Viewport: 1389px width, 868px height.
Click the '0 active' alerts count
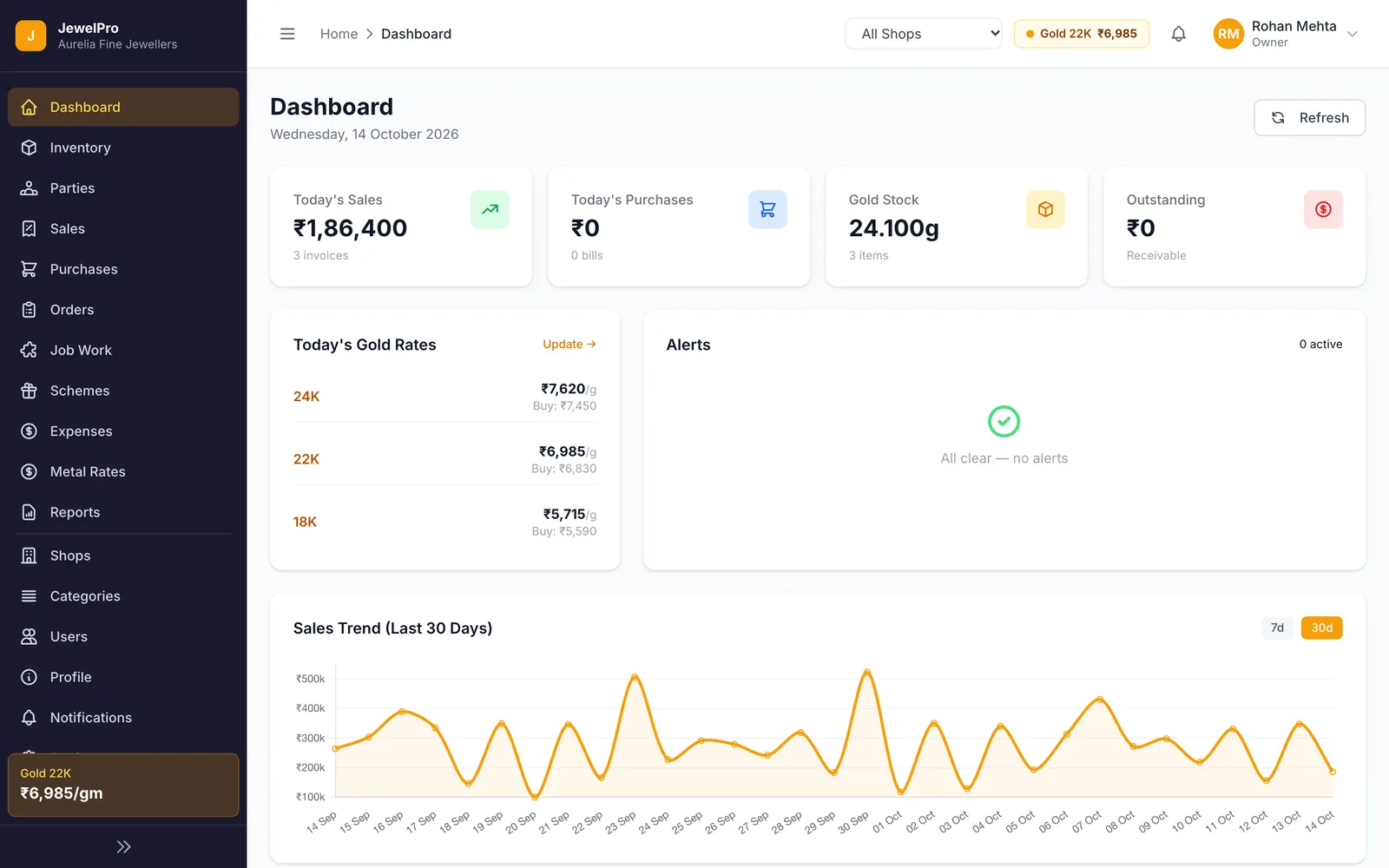[1320, 345]
